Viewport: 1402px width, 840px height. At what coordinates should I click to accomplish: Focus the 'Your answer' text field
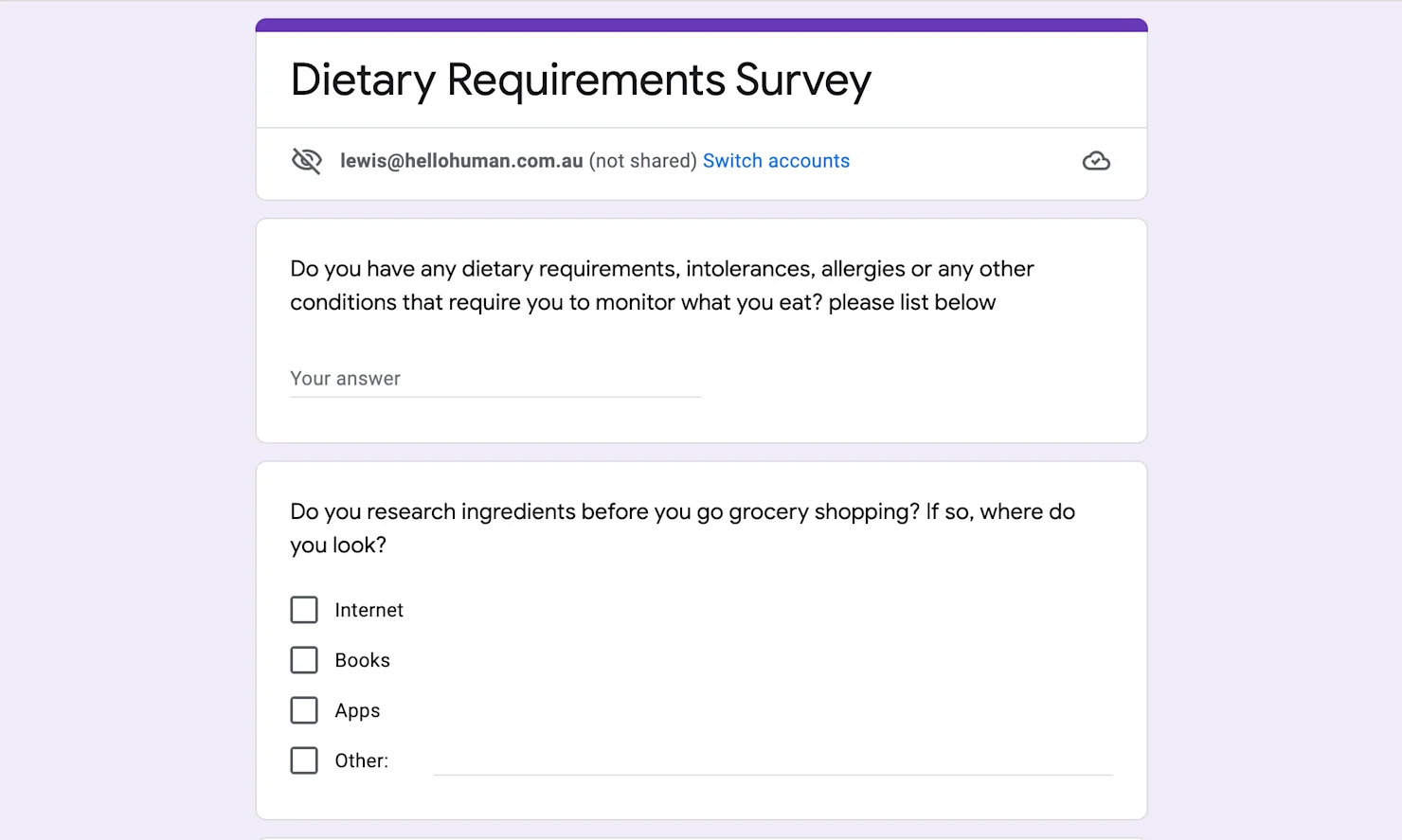coord(494,379)
